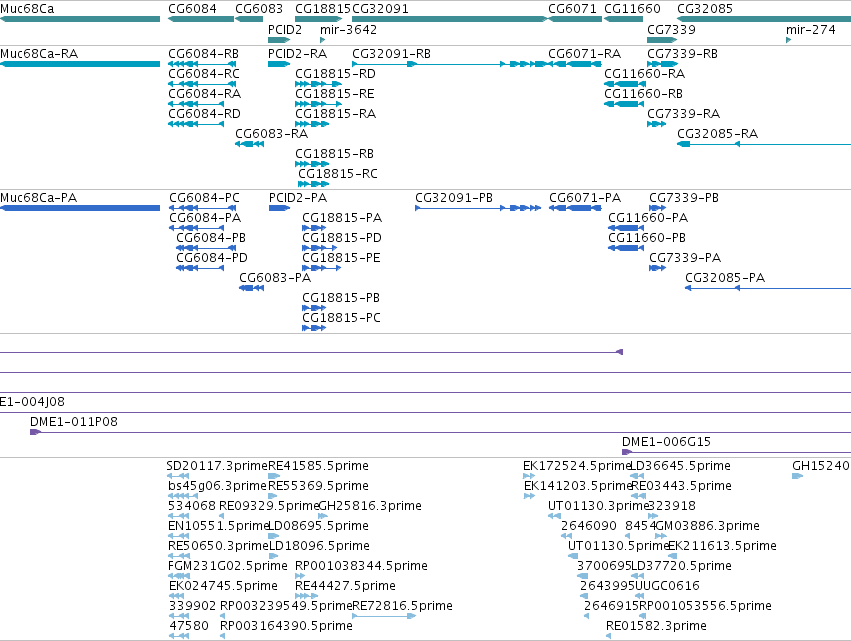The width and height of the screenshot is (851, 641).
Task: Select the CG32085 gene label
Action: tap(704, 9)
